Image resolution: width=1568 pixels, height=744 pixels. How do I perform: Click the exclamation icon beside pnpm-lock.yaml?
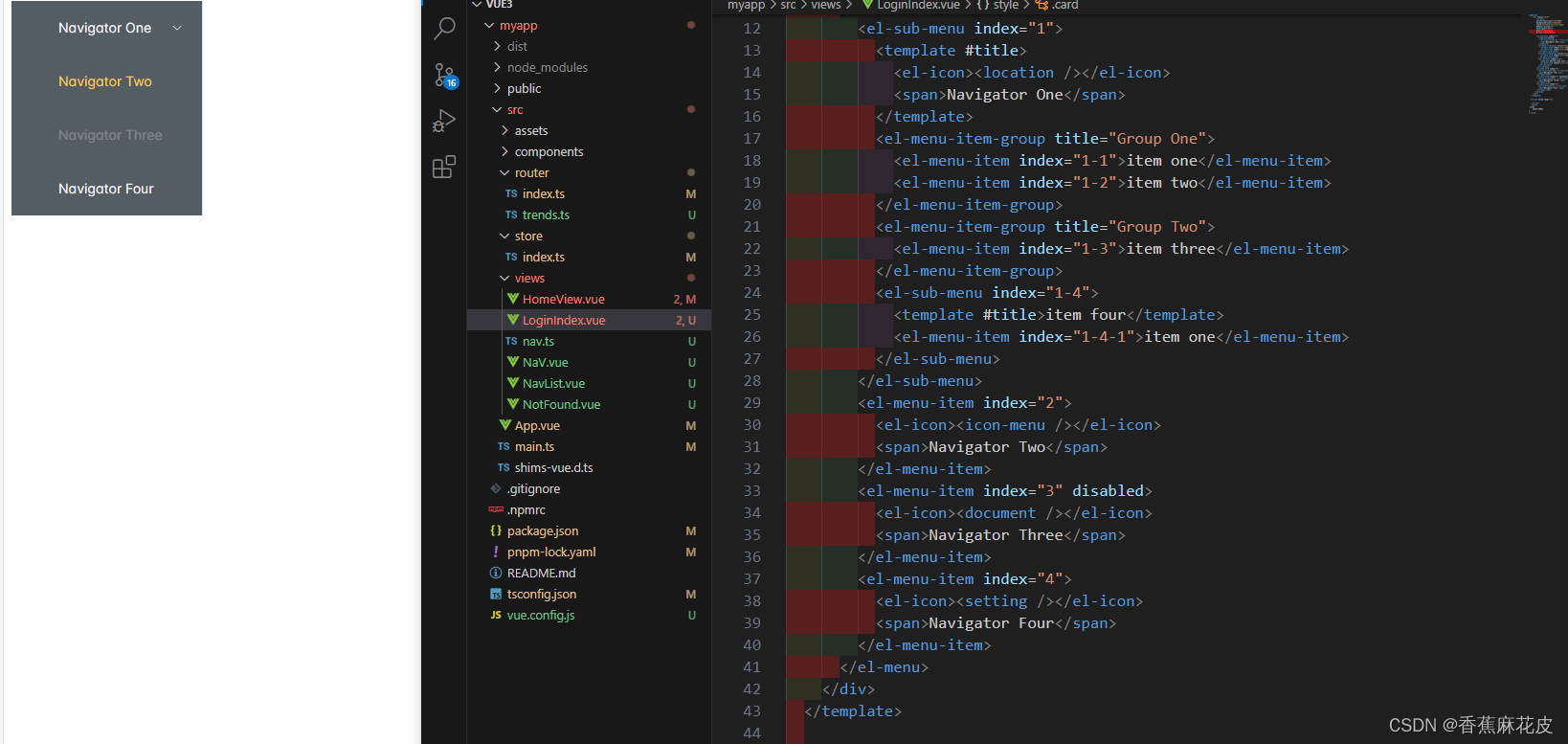click(x=496, y=552)
